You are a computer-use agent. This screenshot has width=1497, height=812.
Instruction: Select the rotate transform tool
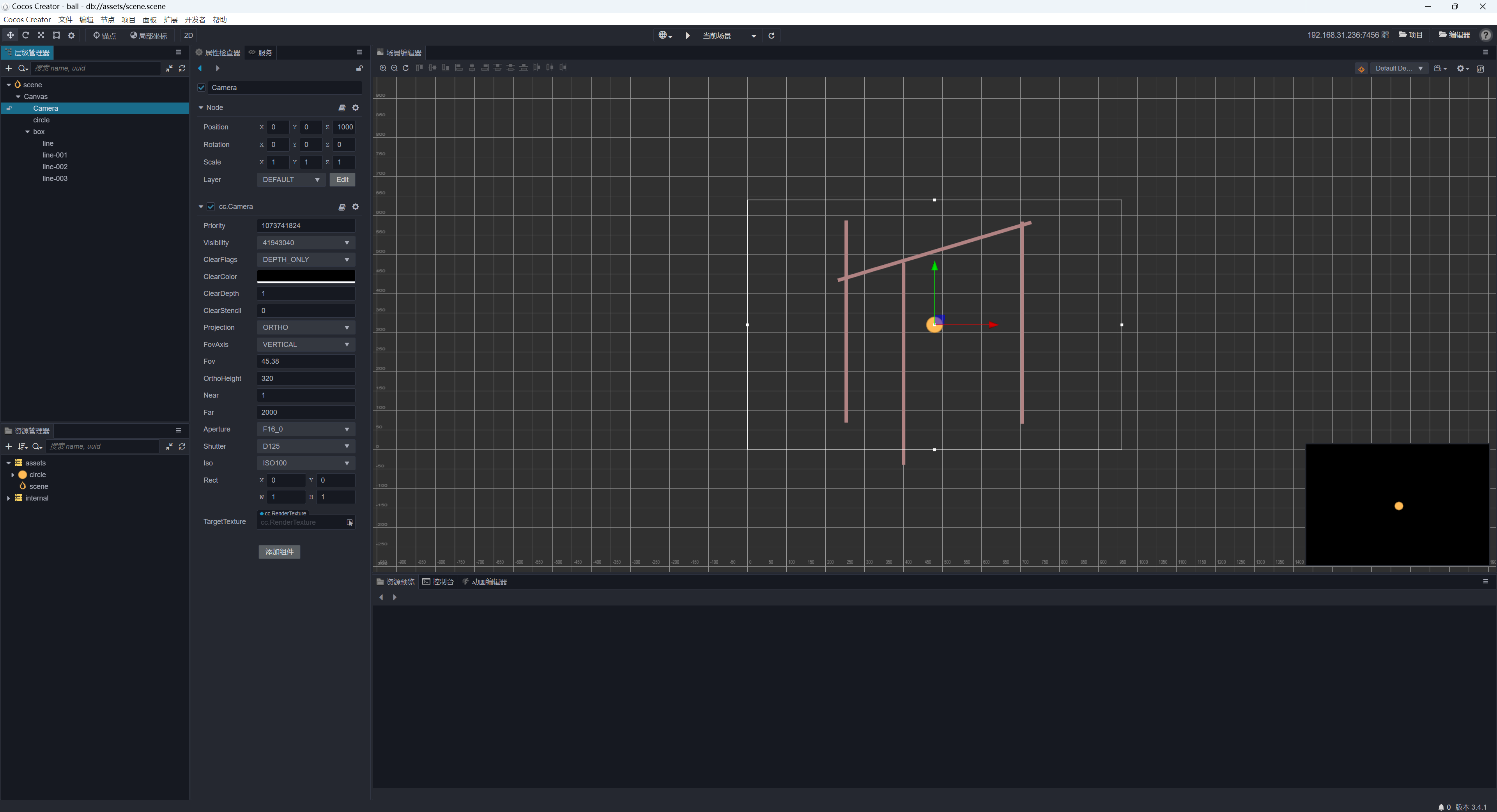26,35
